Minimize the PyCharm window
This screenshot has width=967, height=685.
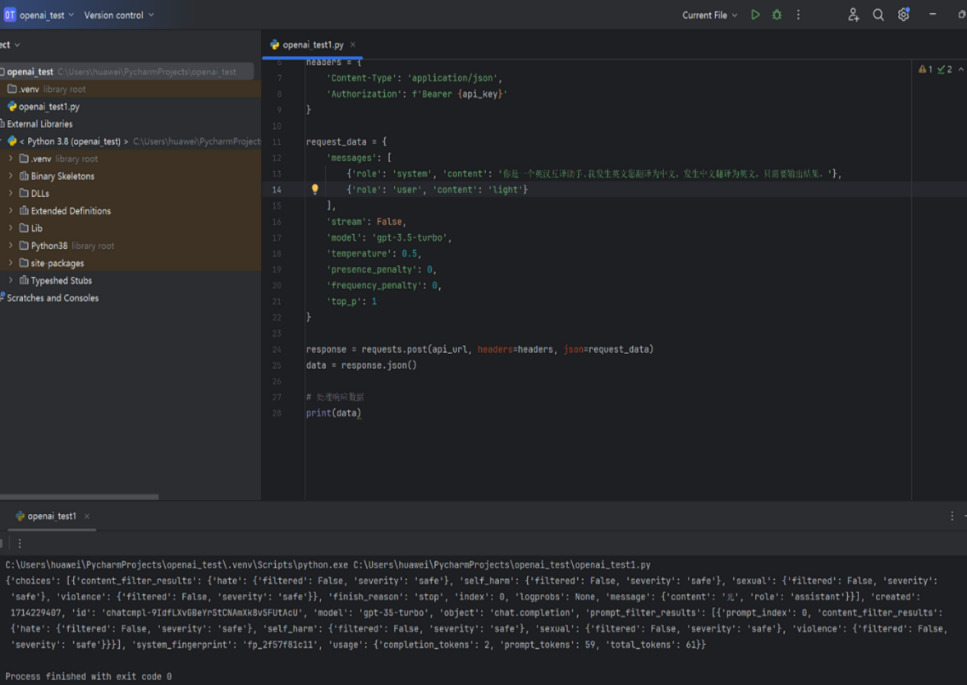(932, 14)
